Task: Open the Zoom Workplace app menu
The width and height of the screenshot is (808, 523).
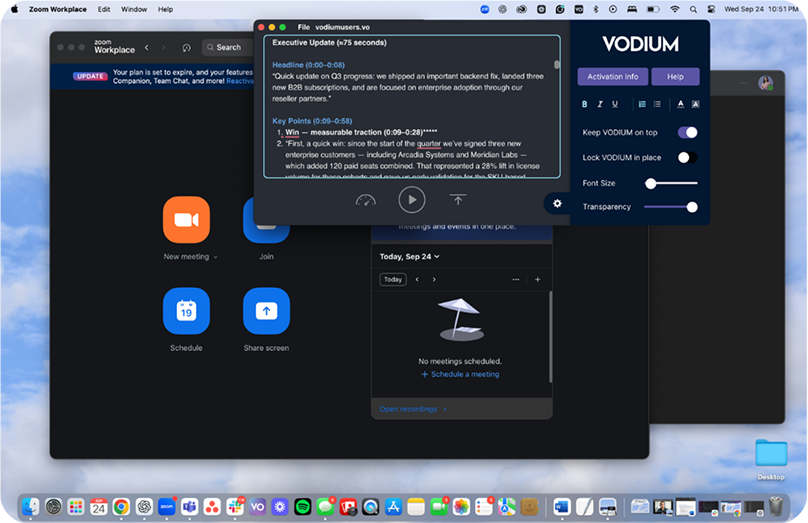Action: [58, 9]
